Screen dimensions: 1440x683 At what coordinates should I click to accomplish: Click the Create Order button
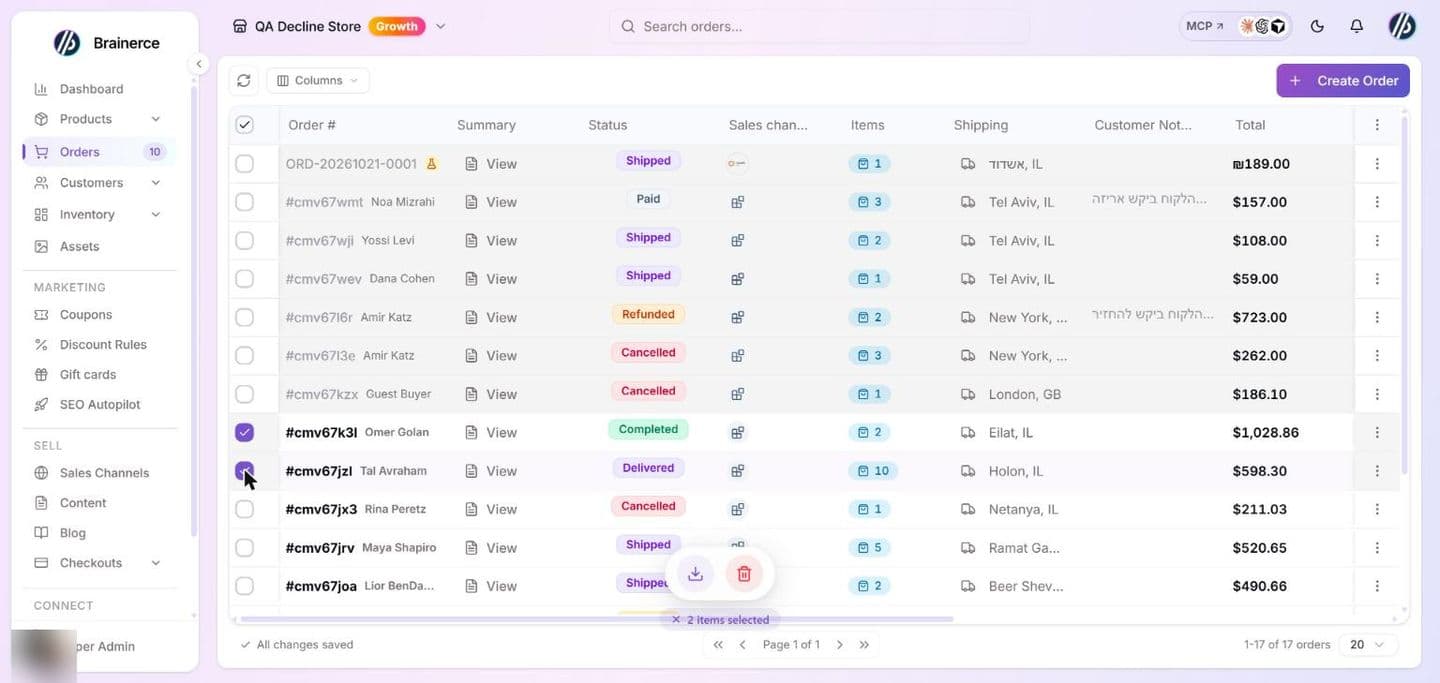[1343, 81]
